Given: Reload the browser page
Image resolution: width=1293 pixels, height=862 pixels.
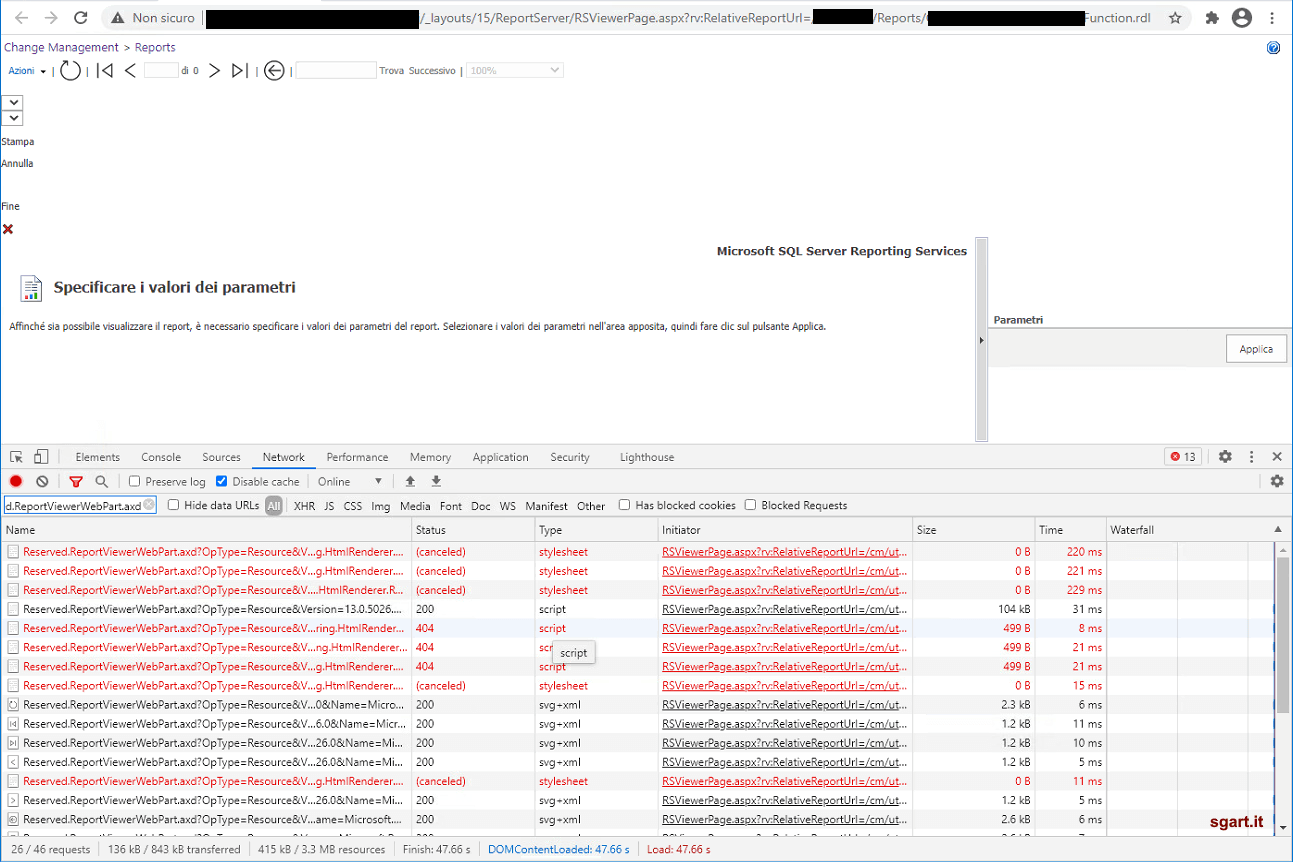Looking at the screenshot, I should click(x=81, y=18).
